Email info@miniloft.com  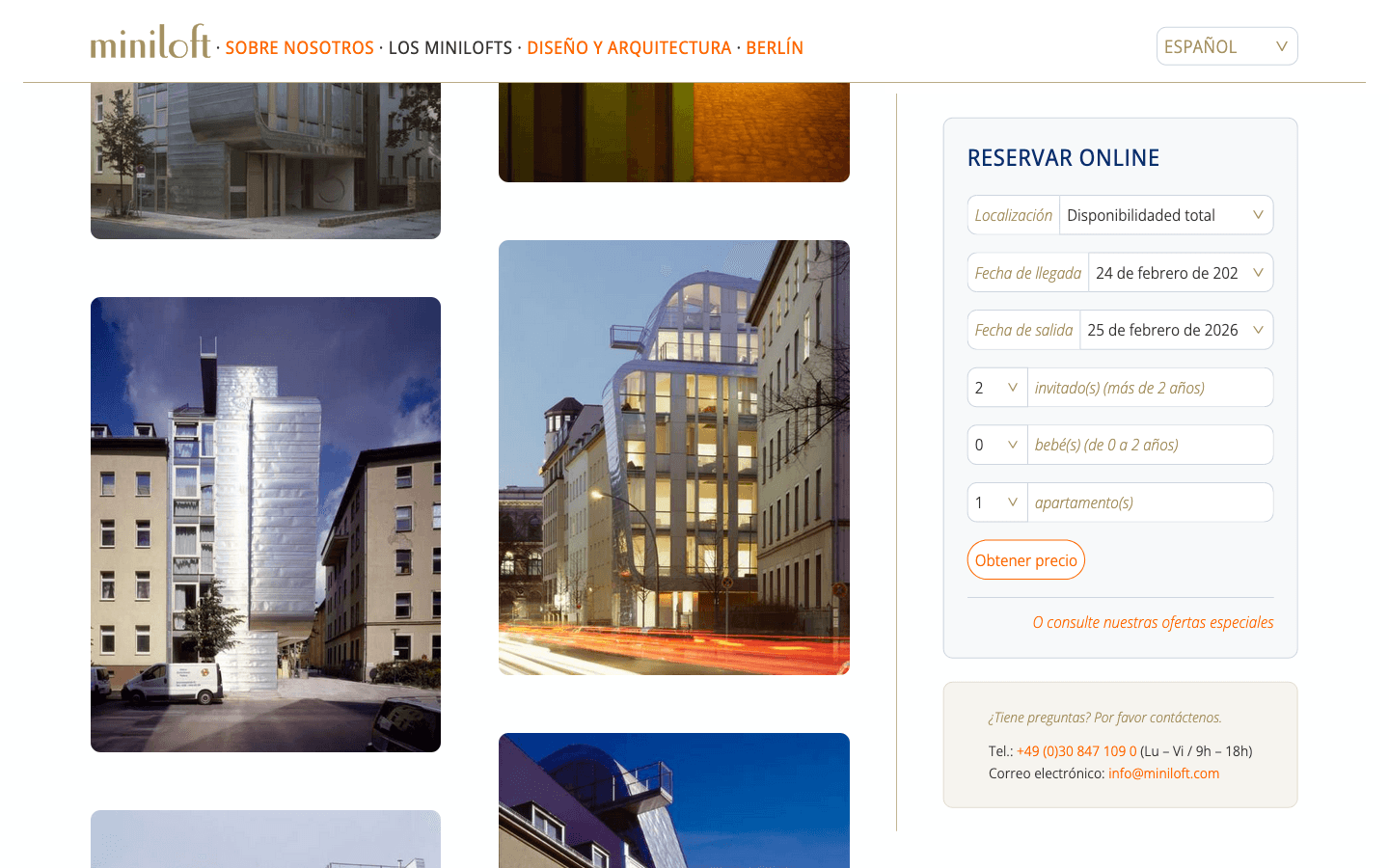1163,773
